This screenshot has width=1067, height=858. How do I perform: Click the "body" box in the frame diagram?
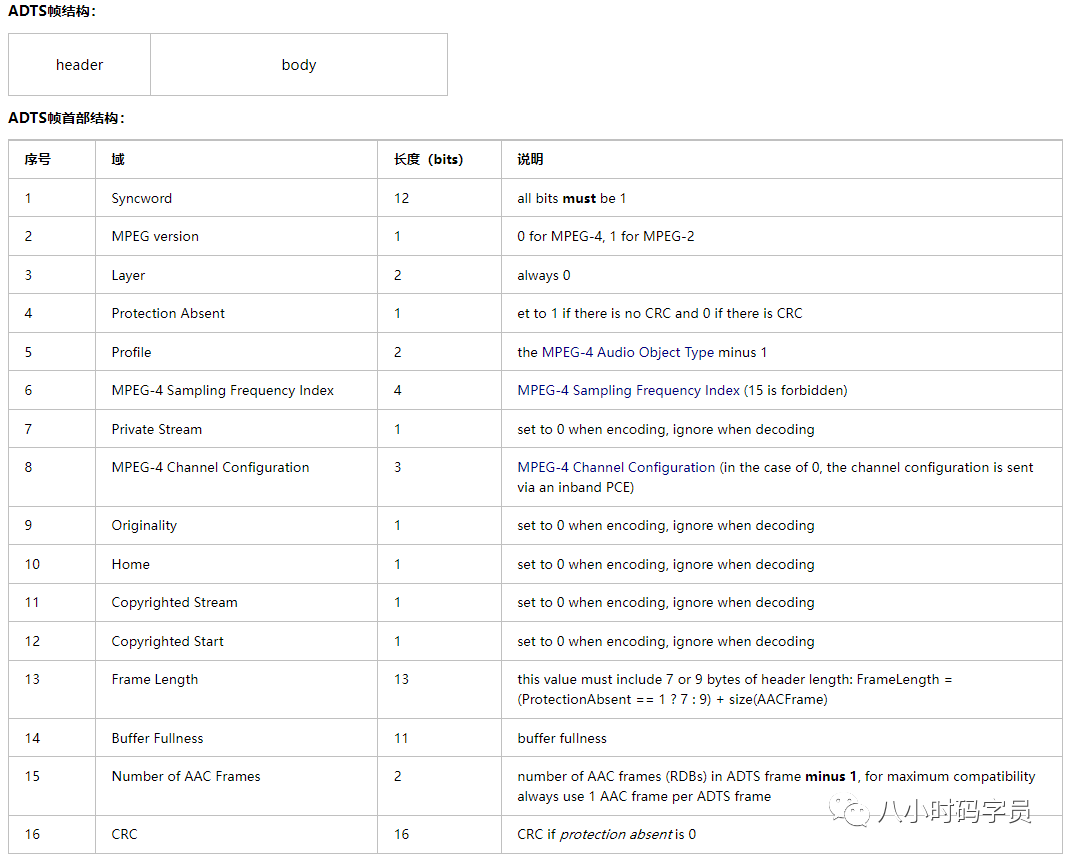pyautogui.click(x=299, y=65)
